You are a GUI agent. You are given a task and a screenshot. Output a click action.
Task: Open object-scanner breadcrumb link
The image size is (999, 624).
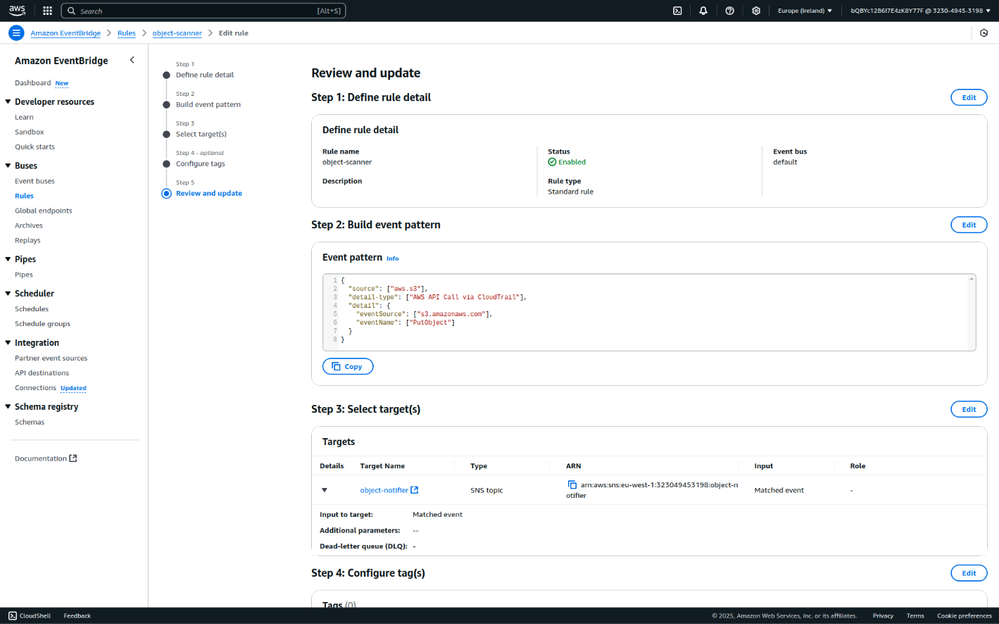tap(177, 33)
